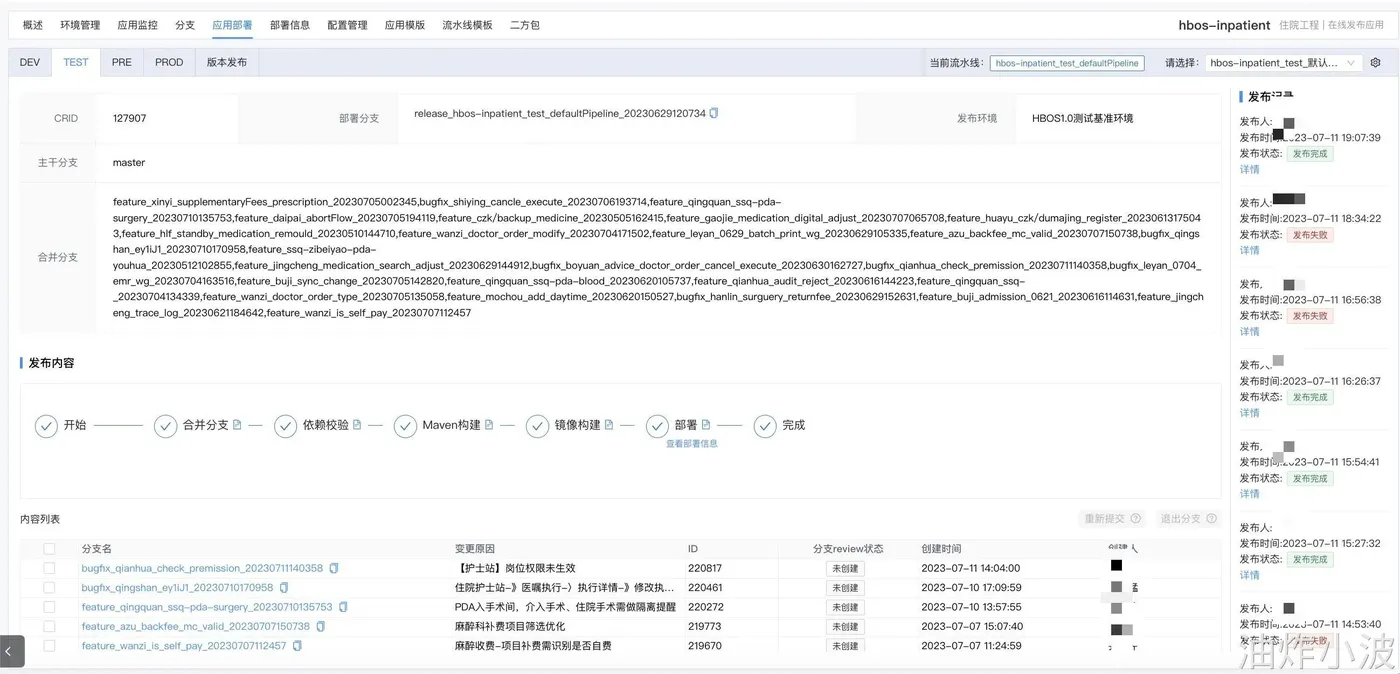Select all branches with header checkbox
1400x674 pixels.
click(49, 549)
